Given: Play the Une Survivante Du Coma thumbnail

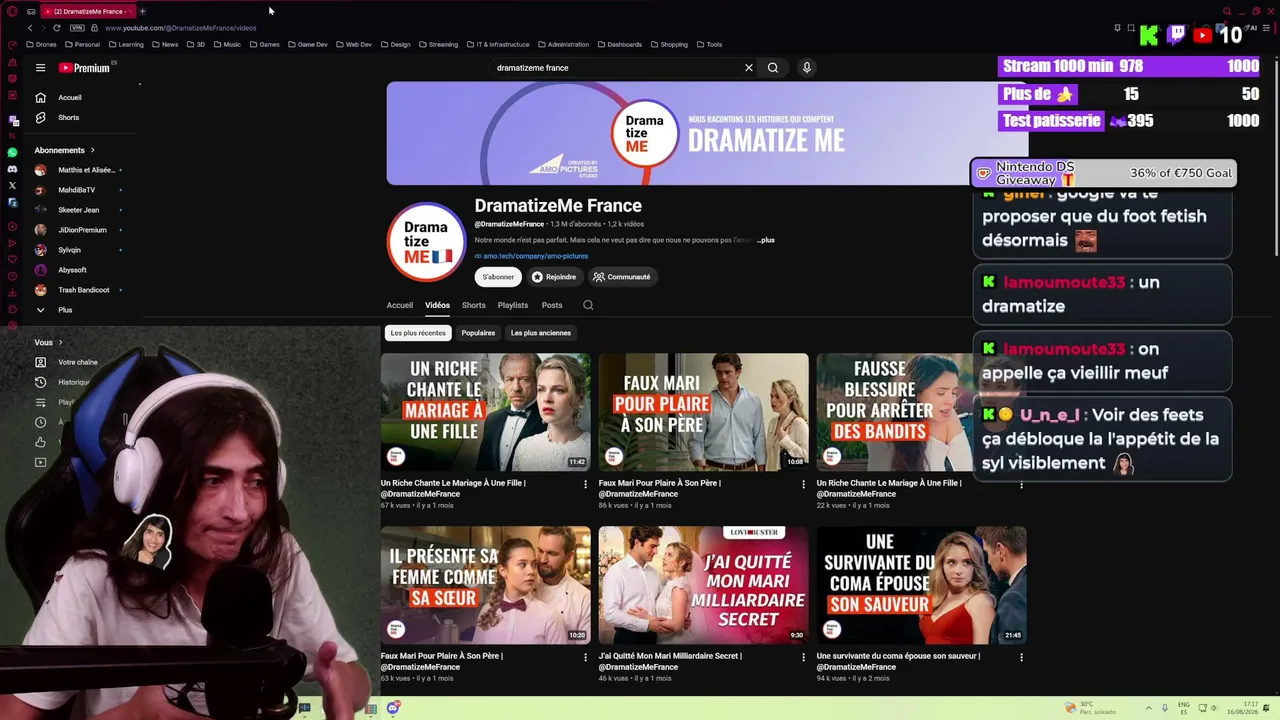Looking at the screenshot, I should tap(922, 585).
